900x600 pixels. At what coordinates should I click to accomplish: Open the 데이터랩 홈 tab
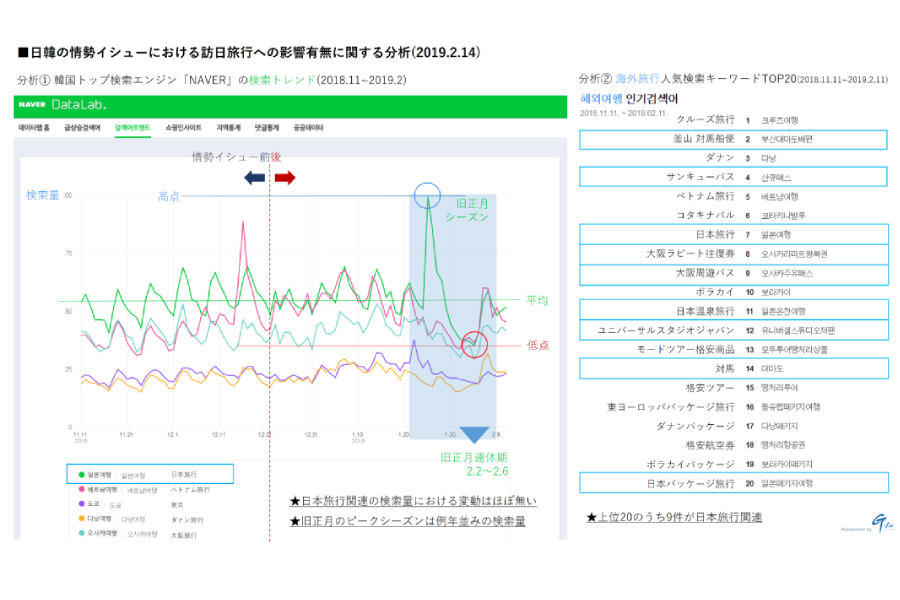(34, 127)
